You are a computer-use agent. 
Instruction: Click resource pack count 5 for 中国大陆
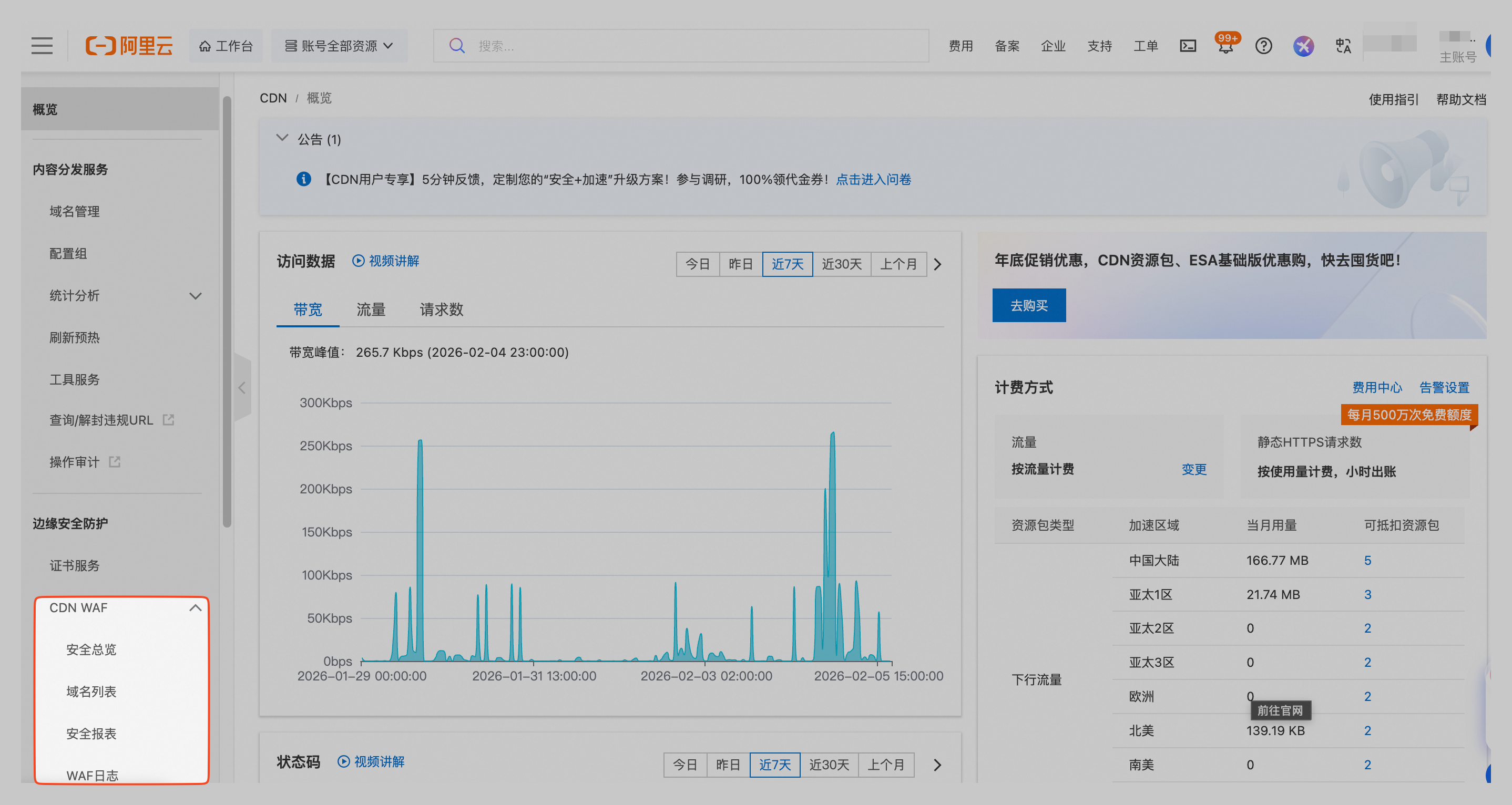tap(1367, 561)
